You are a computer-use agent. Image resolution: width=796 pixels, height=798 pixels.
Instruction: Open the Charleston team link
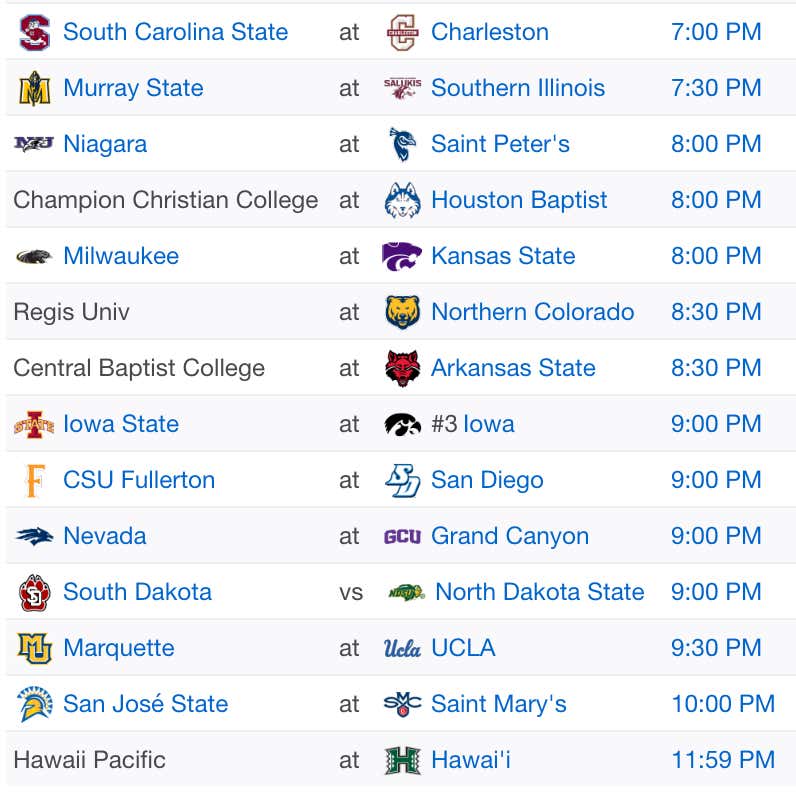pos(490,32)
